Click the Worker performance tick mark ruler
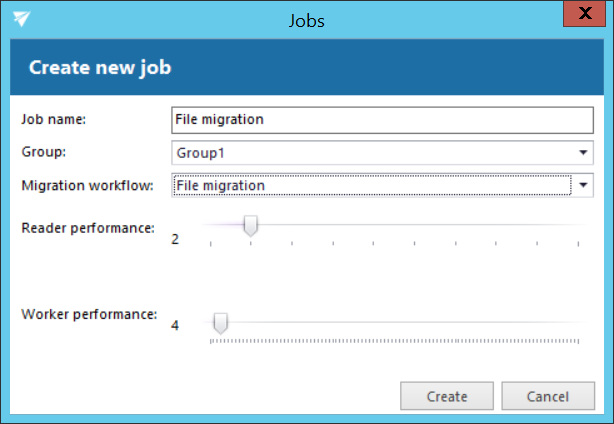This screenshot has width=614, height=424. [395, 340]
